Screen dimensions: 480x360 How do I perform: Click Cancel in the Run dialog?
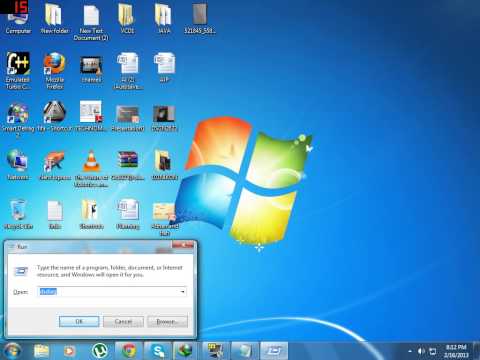(123, 321)
